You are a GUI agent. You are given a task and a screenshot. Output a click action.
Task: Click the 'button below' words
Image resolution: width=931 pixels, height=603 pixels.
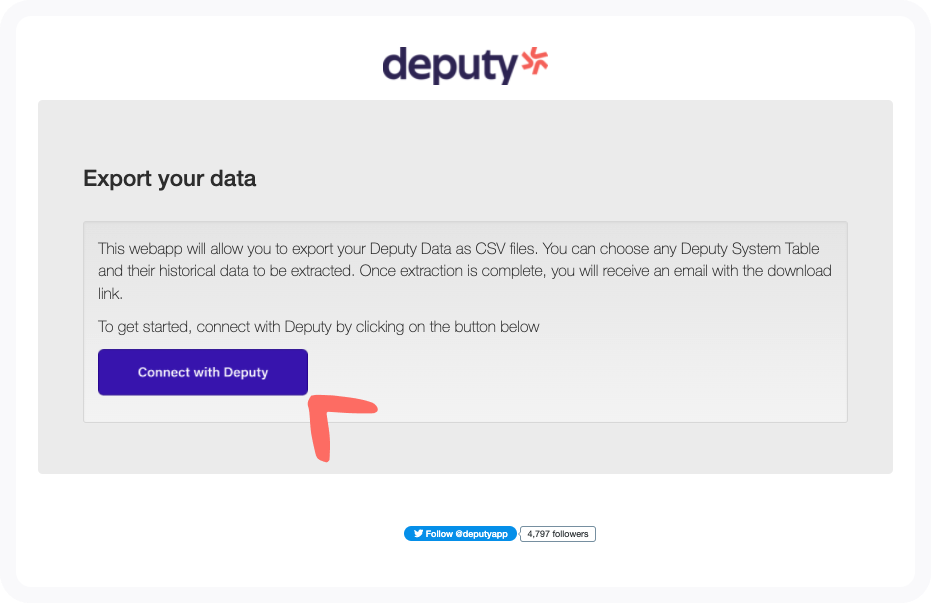(497, 327)
